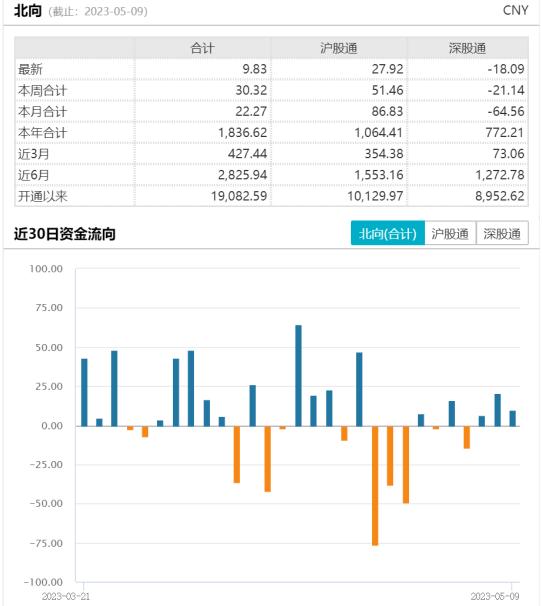Click the 本周合计 row label
Viewport: 542px width, 606px height.
[x=43, y=90]
